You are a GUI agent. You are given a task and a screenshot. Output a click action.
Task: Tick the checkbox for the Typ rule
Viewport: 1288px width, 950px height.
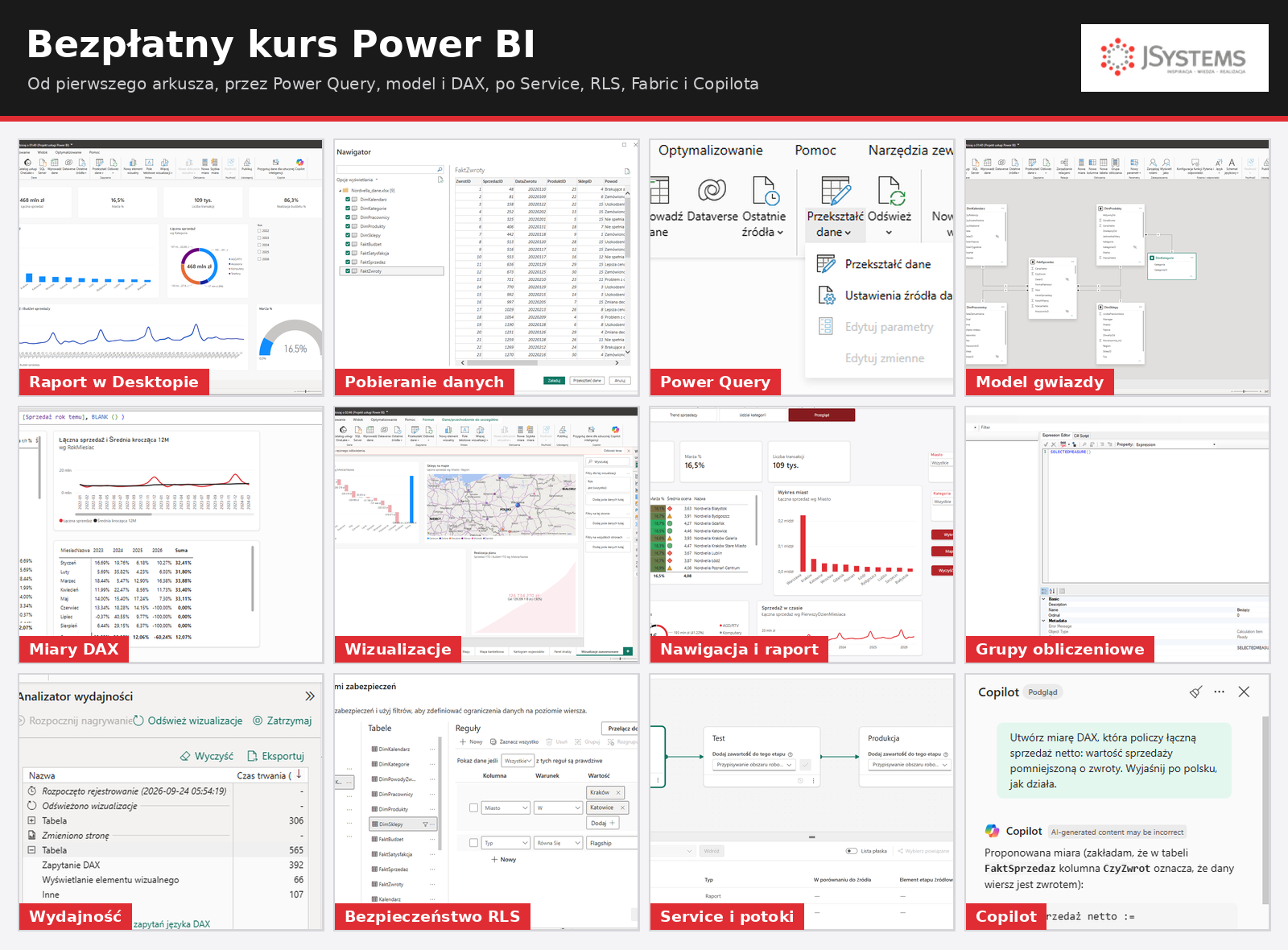click(473, 843)
